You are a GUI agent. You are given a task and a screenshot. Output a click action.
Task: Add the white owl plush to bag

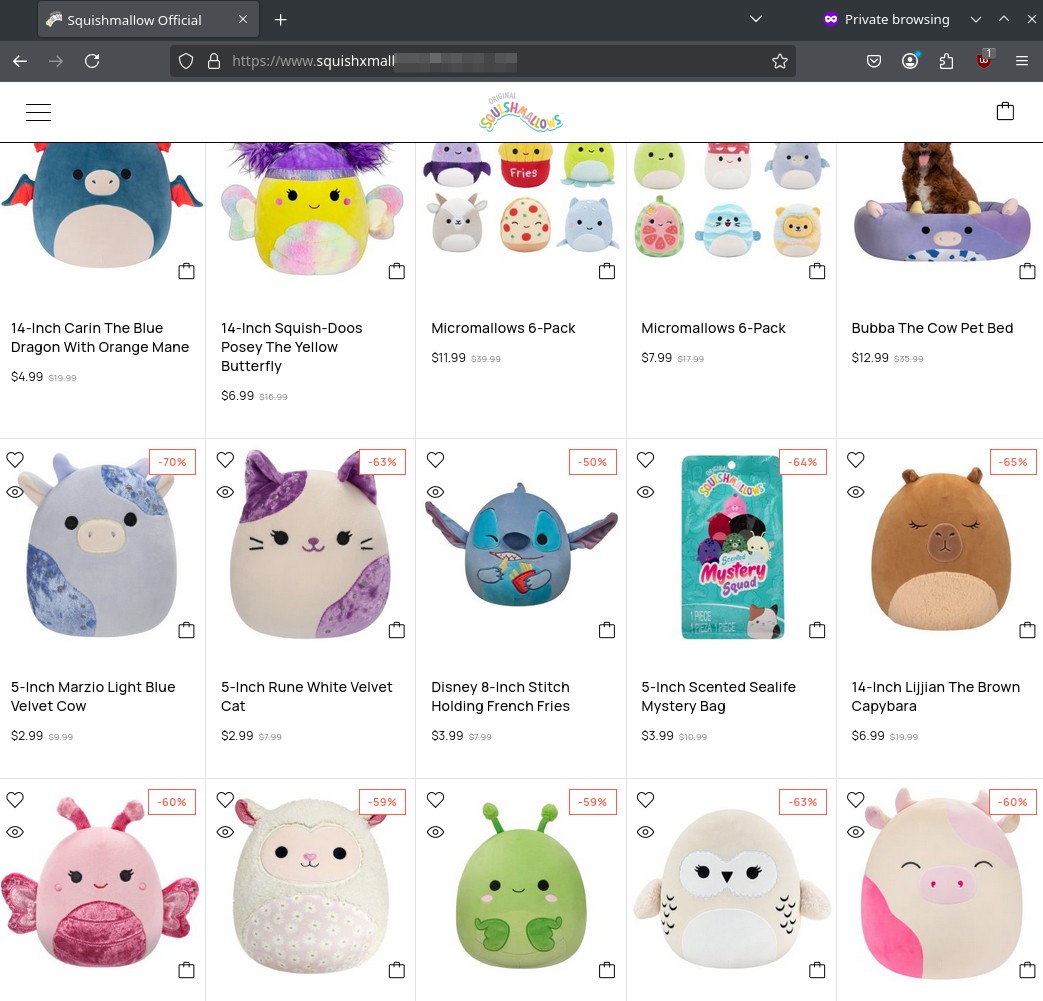click(817, 970)
